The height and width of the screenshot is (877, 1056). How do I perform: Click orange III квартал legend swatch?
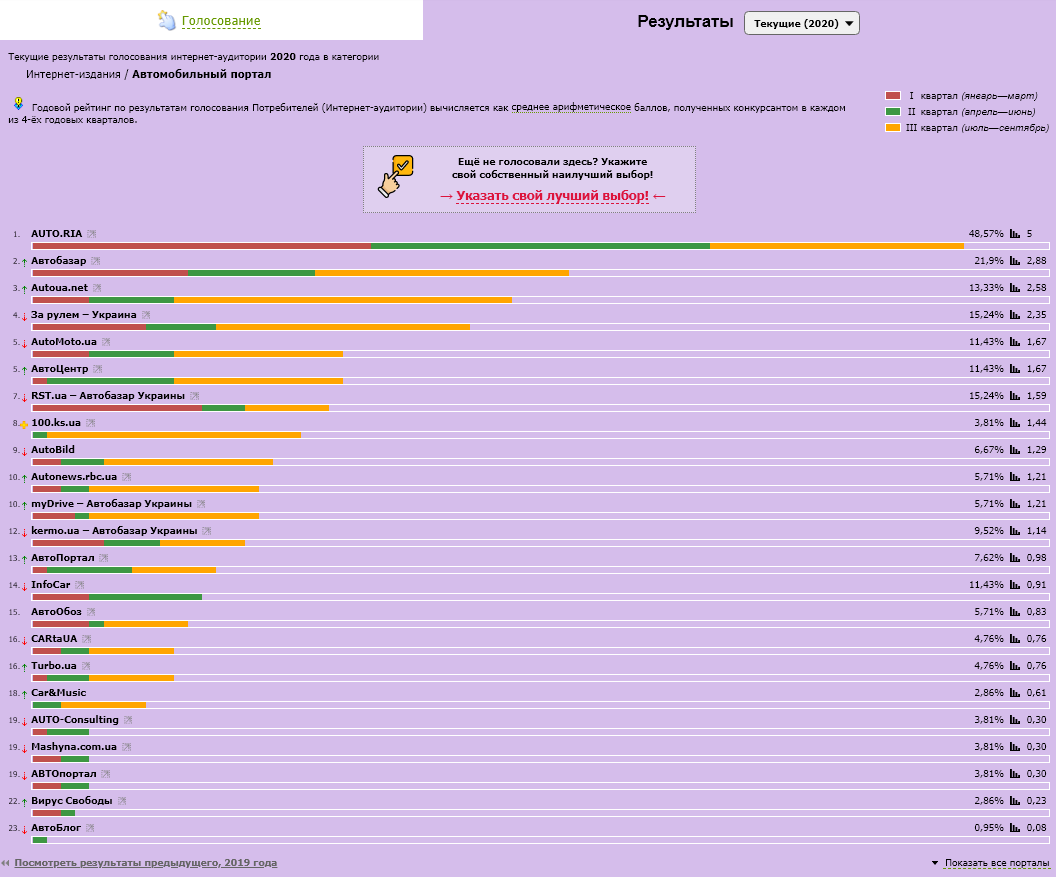[893, 128]
